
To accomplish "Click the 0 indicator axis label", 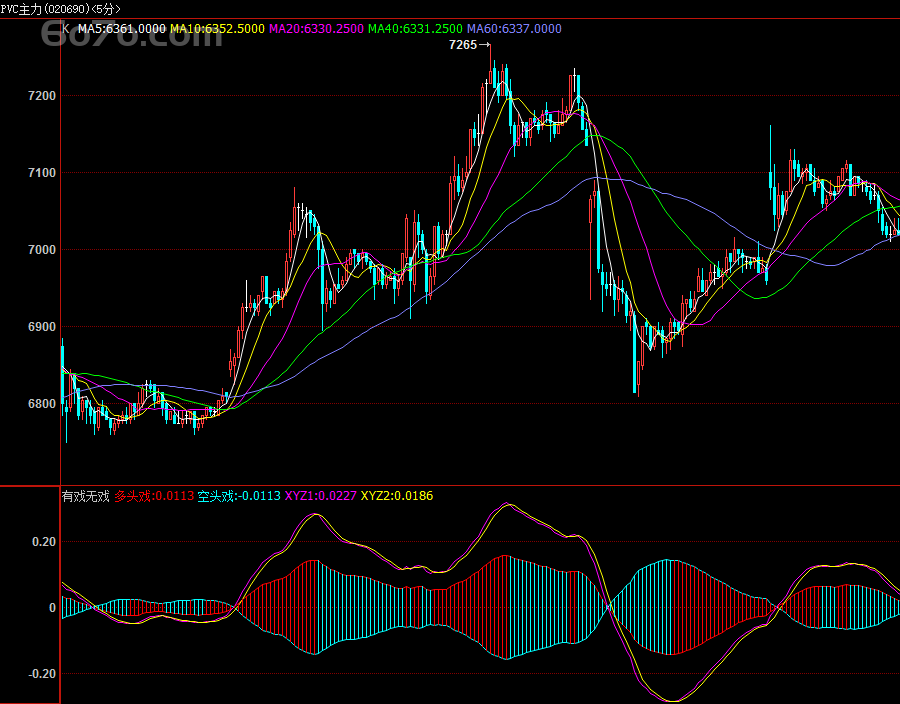I will click(52, 608).
